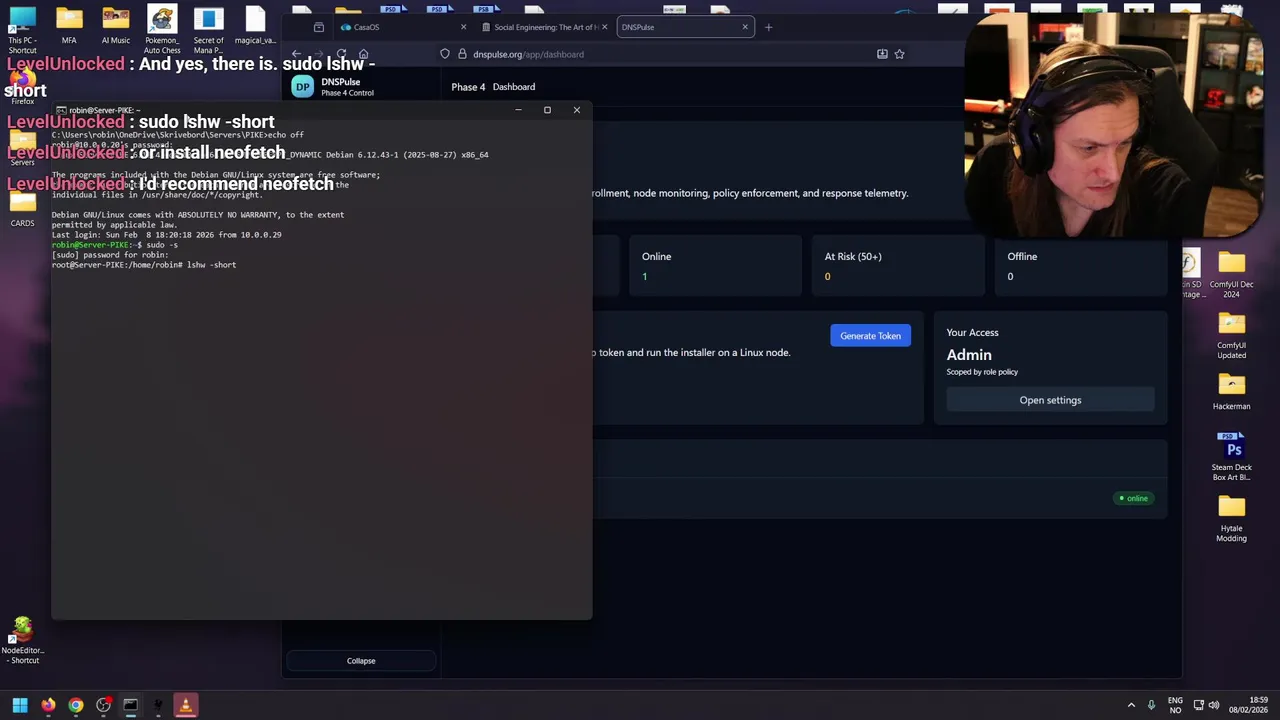
Task: Click the Online count card
Action: pos(714,266)
